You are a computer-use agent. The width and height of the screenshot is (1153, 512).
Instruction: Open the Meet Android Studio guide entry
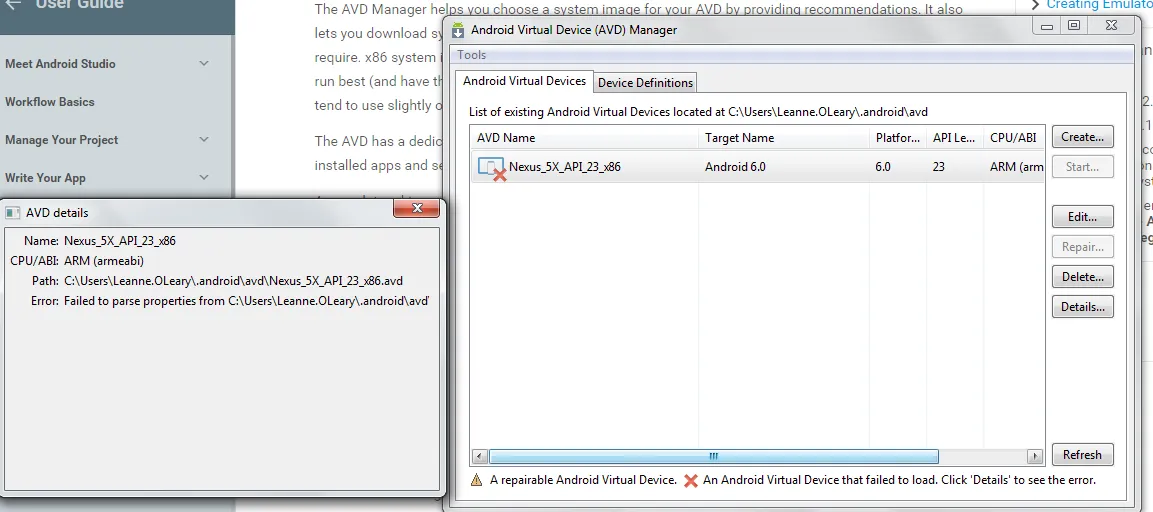pos(60,64)
